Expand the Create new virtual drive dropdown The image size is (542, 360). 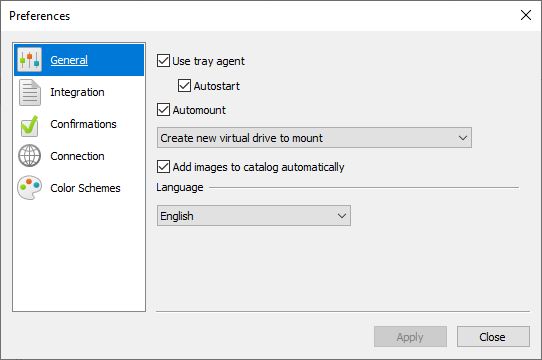pos(314,138)
